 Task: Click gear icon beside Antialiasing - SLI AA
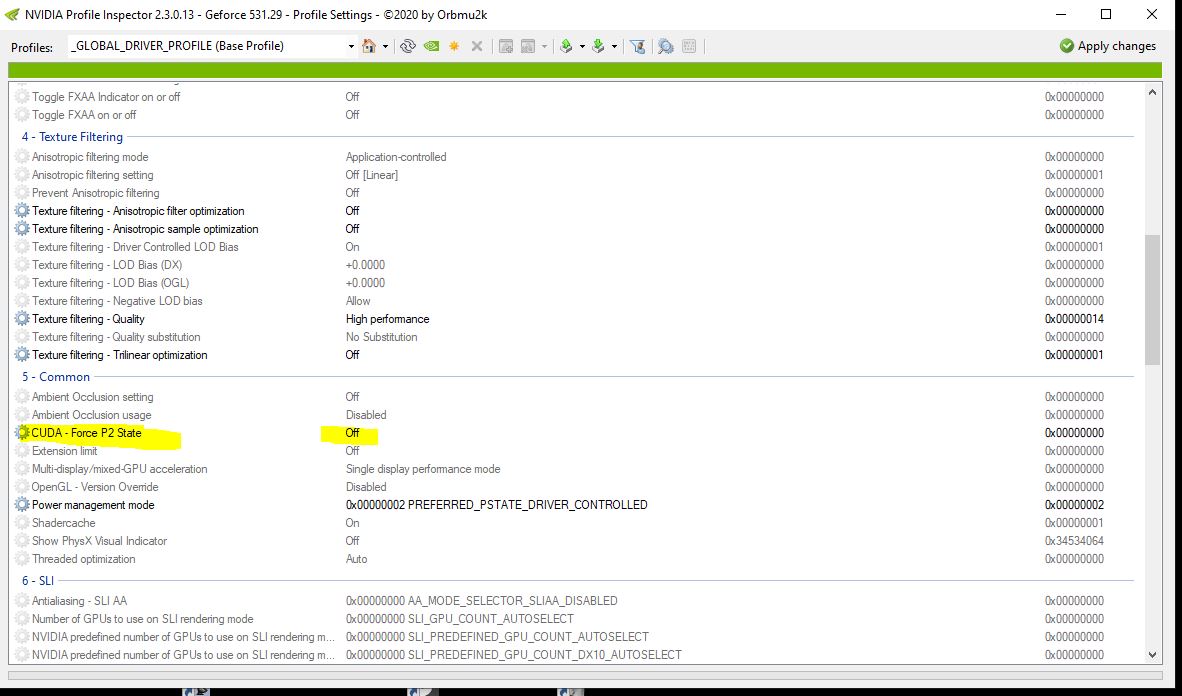pyautogui.click(x=23, y=601)
